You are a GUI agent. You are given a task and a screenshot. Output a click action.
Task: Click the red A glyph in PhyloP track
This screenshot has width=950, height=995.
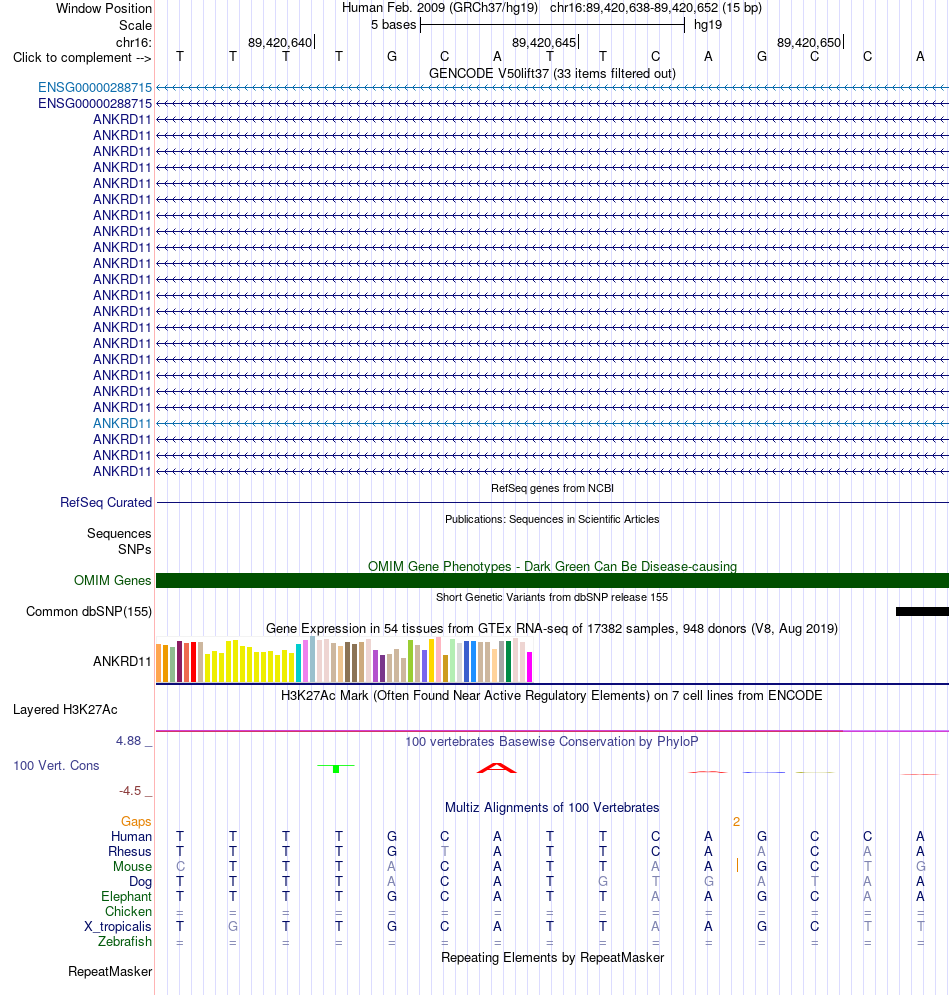tap(497, 768)
